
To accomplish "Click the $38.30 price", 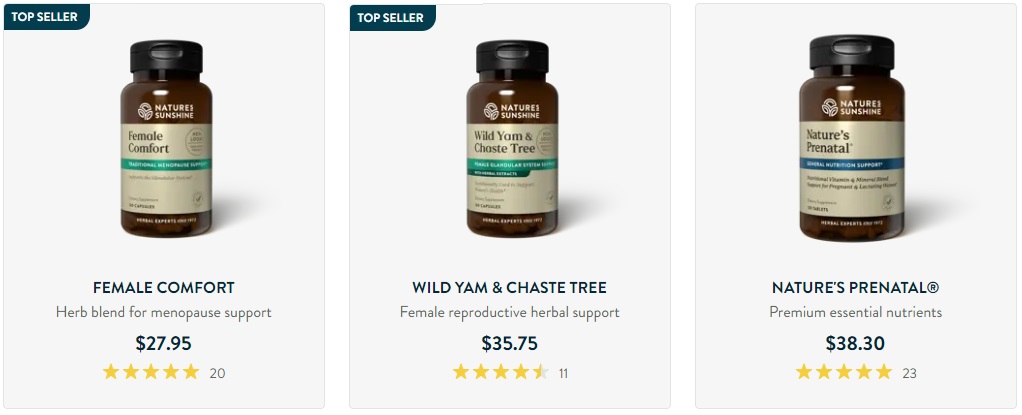I will (856, 343).
